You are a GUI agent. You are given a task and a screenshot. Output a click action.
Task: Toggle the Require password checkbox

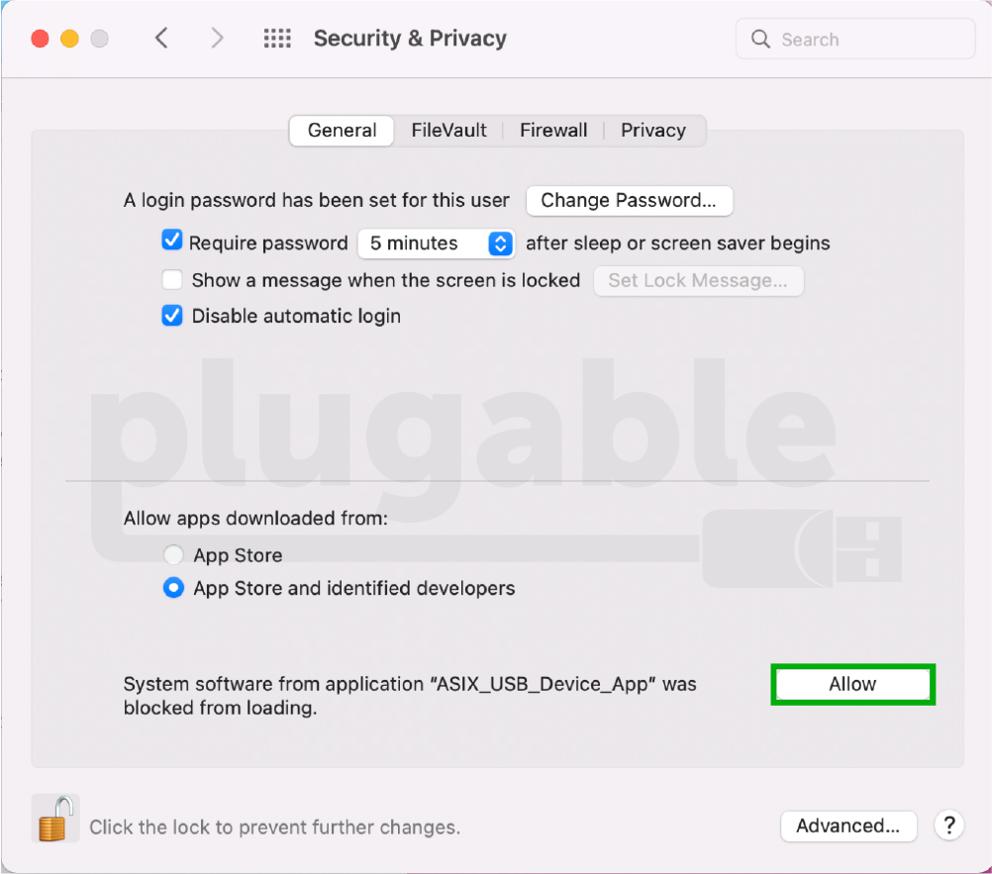coord(173,241)
